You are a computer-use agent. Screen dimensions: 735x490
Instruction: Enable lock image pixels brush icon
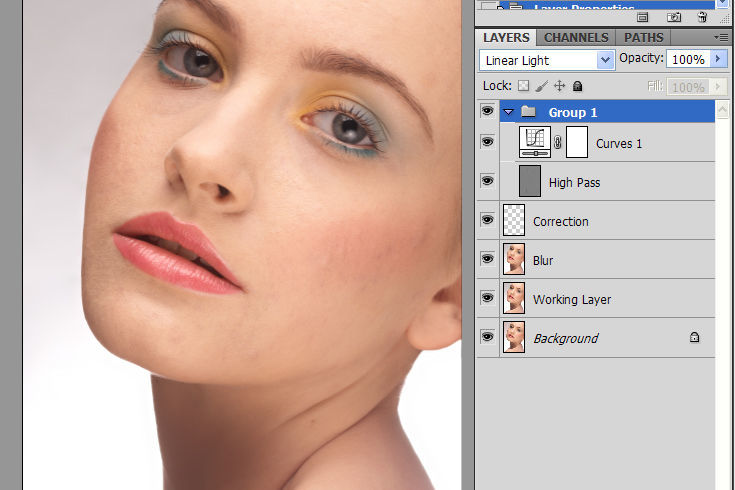click(x=541, y=86)
